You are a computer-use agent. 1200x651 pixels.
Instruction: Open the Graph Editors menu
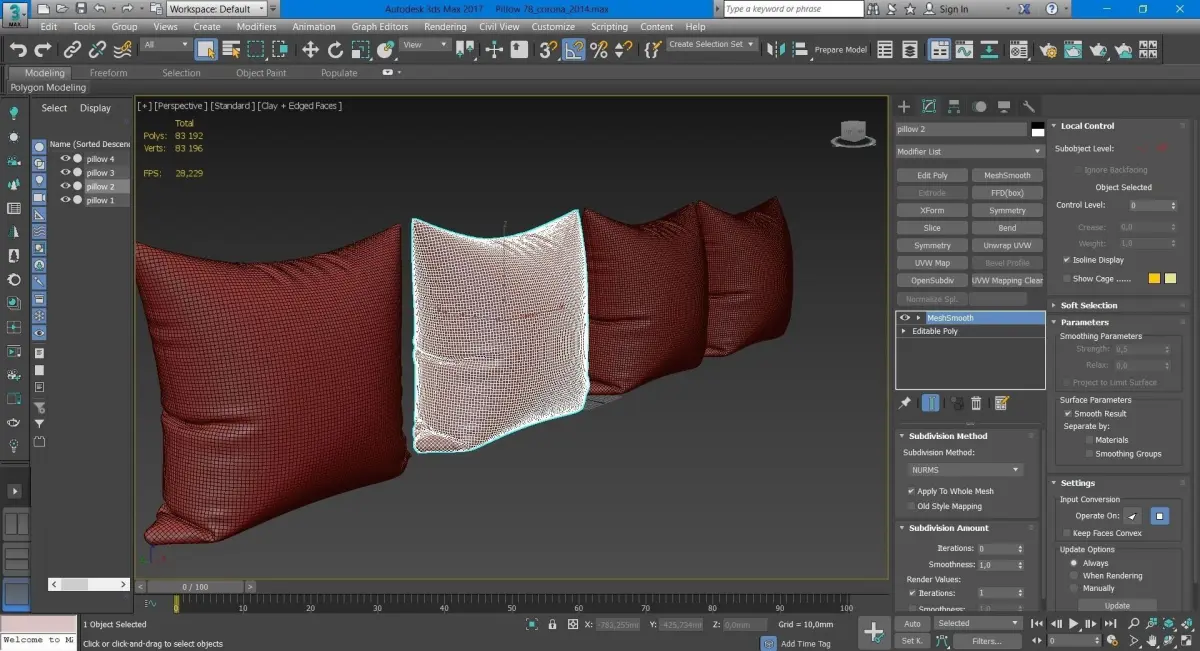(x=379, y=27)
